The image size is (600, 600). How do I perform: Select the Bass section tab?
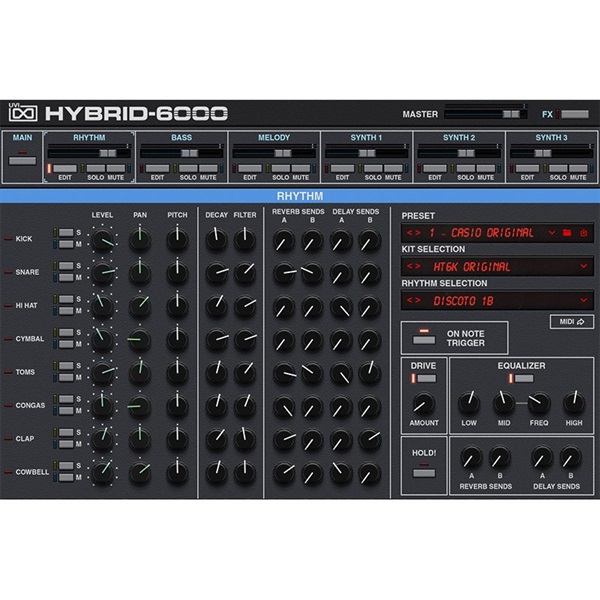(181, 137)
